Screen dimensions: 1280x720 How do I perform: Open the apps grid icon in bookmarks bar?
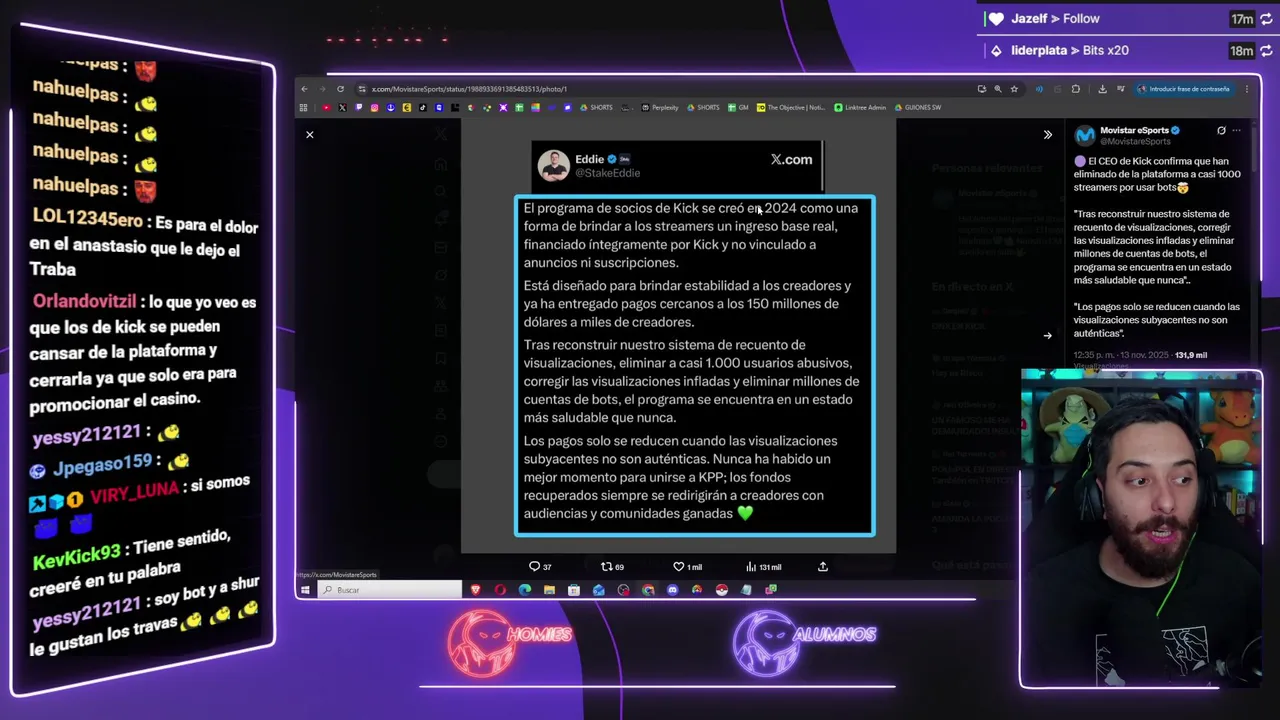tap(303, 107)
